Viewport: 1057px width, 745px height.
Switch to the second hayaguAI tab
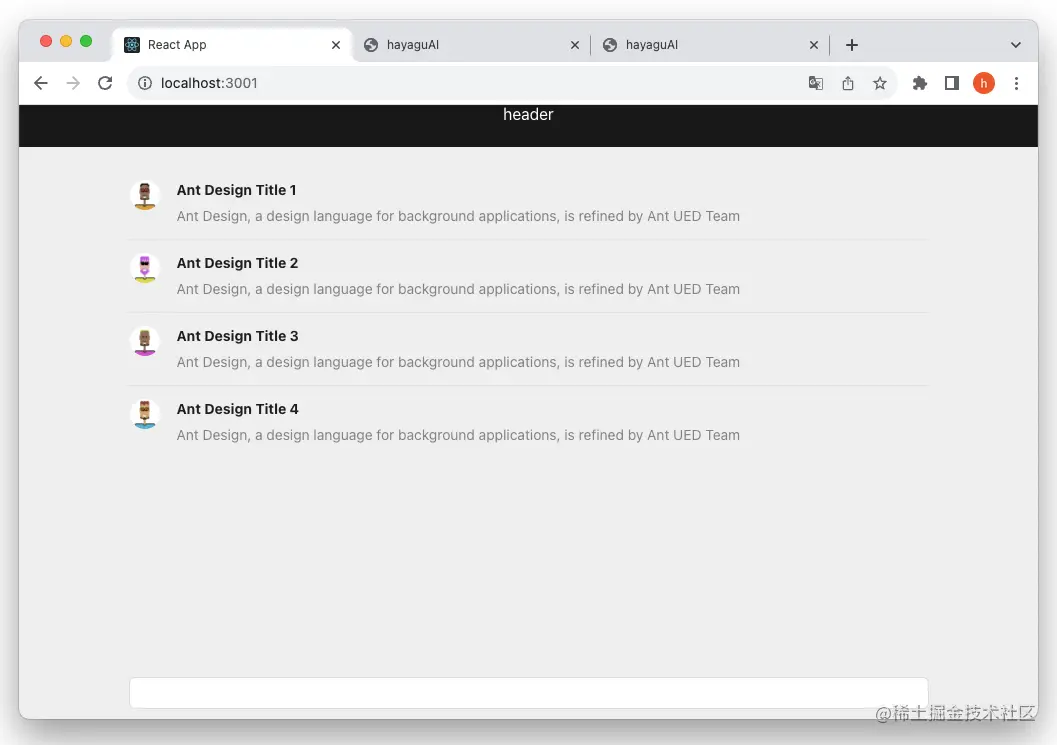click(709, 44)
